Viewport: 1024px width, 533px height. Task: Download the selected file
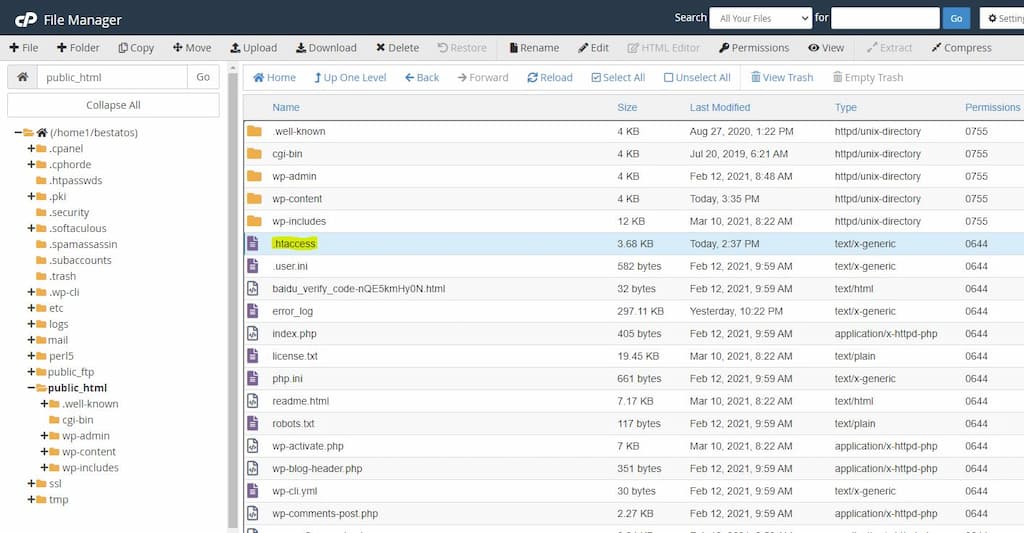327,48
